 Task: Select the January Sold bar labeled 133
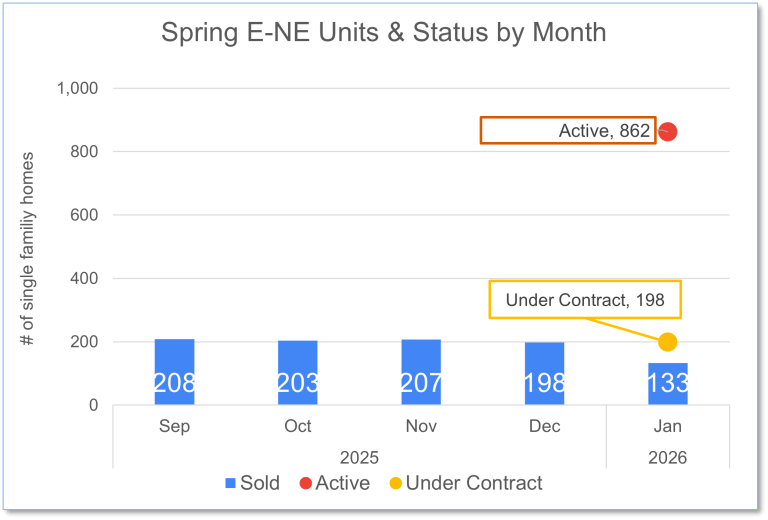point(668,384)
